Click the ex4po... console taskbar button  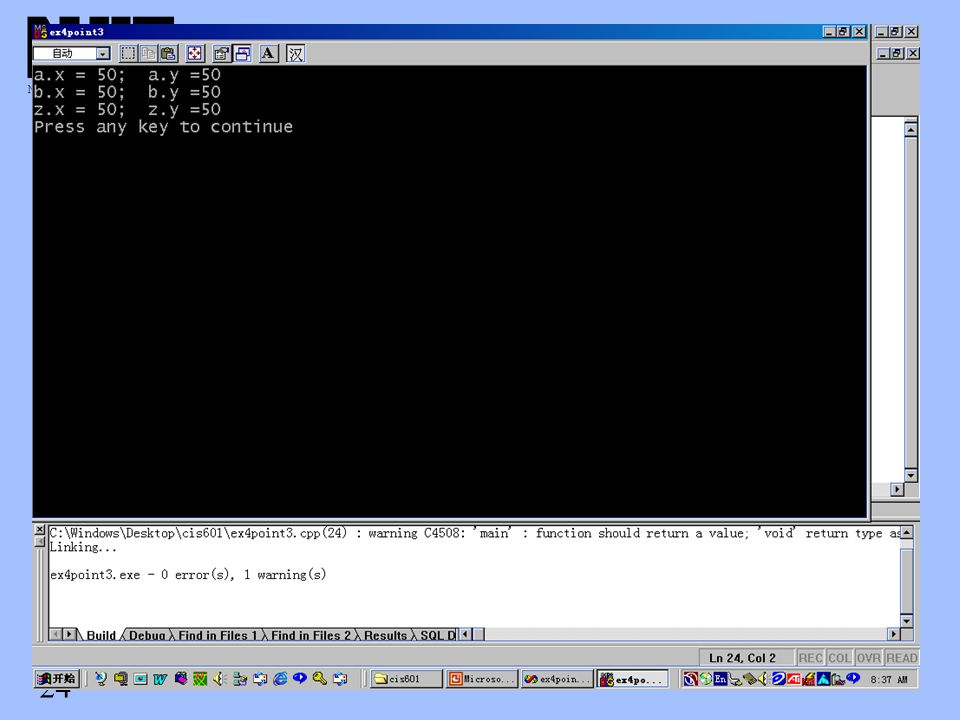(x=633, y=678)
